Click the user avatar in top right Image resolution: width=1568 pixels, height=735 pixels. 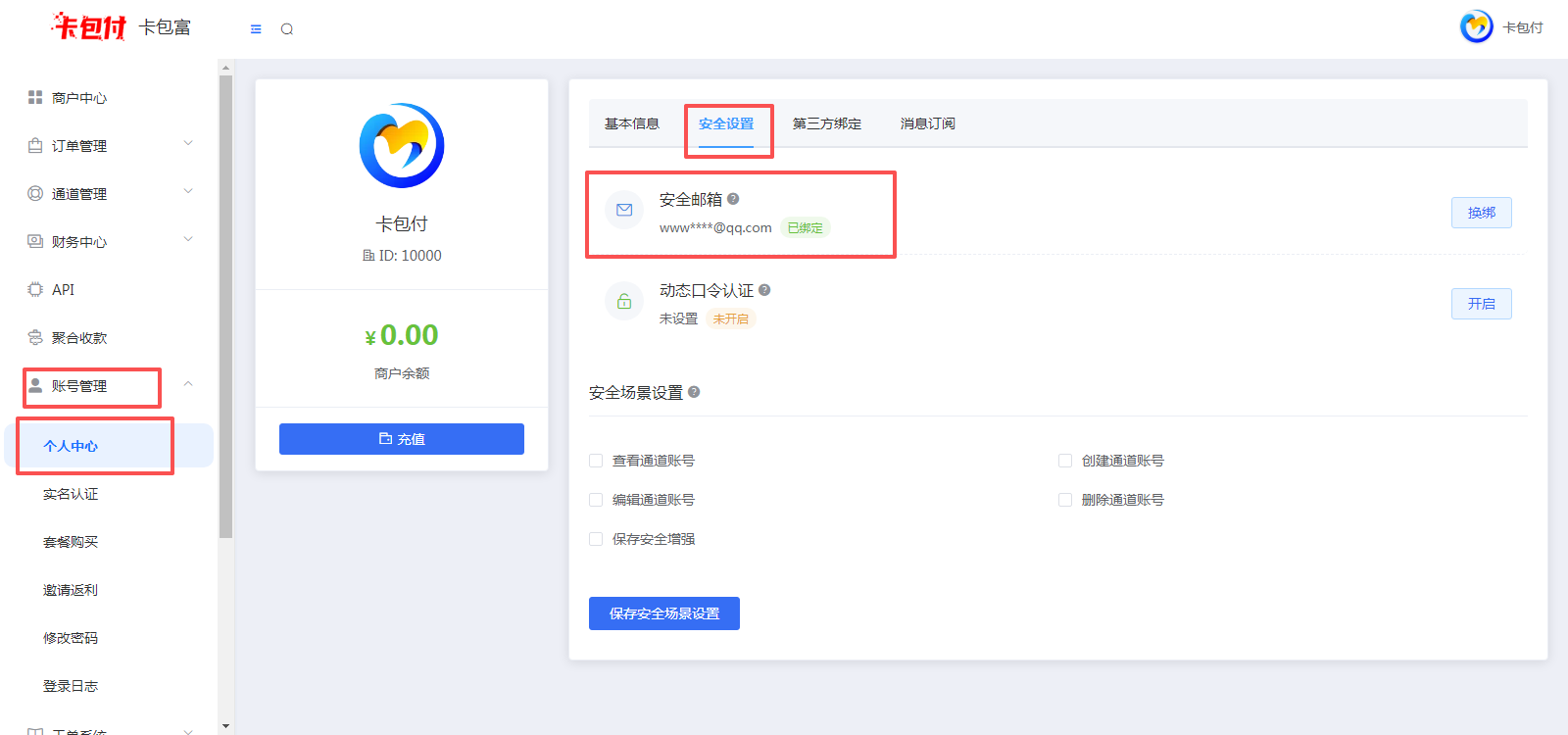pos(1476,27)
